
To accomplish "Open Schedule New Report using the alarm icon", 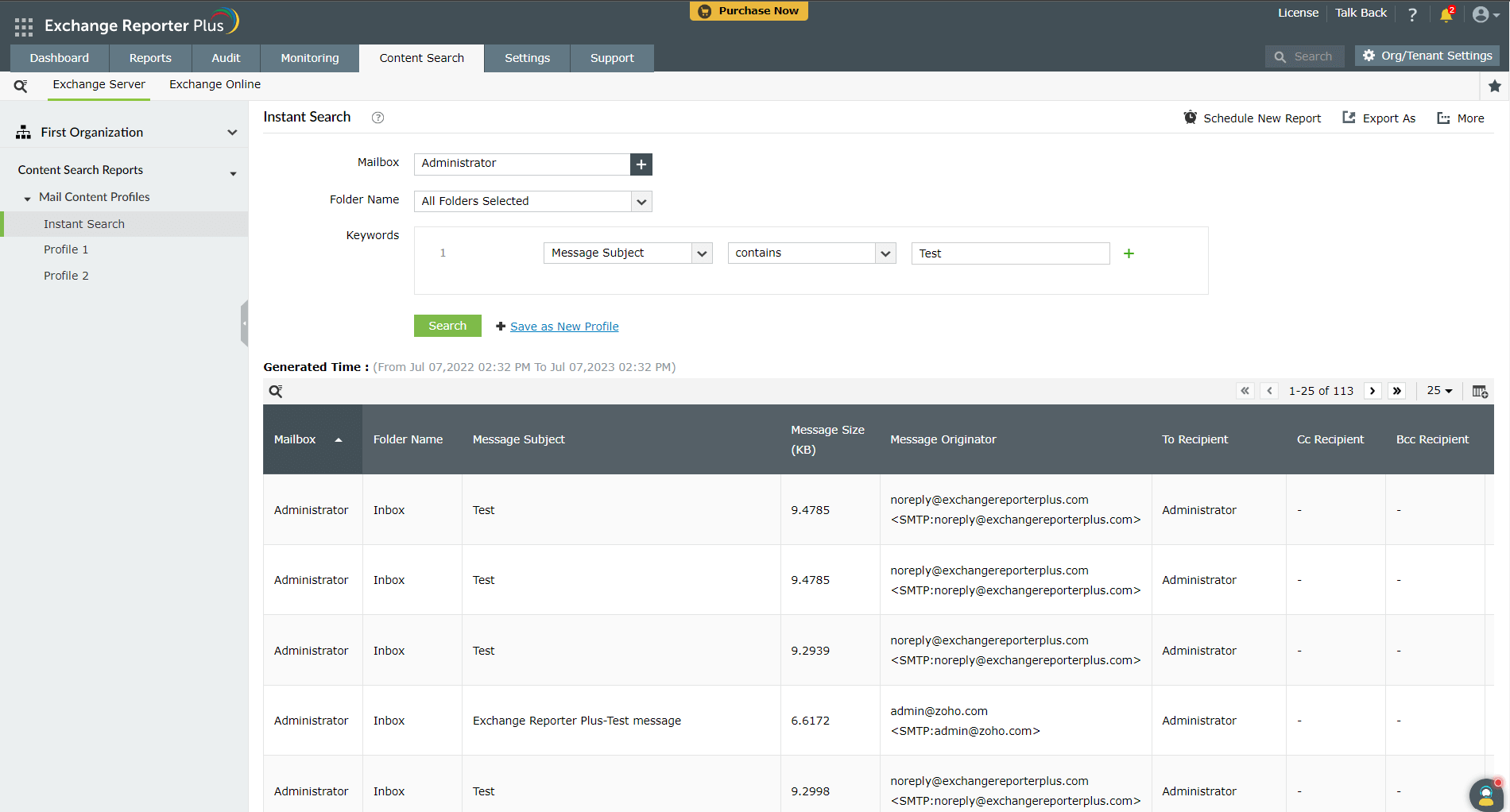I will click(x=1191, y=118).
